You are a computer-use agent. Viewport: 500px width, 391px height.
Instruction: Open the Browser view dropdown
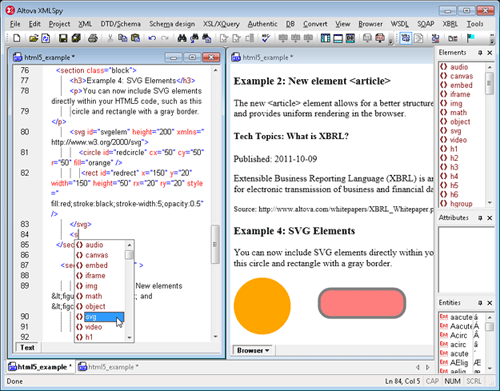click(x=253, y=350)
